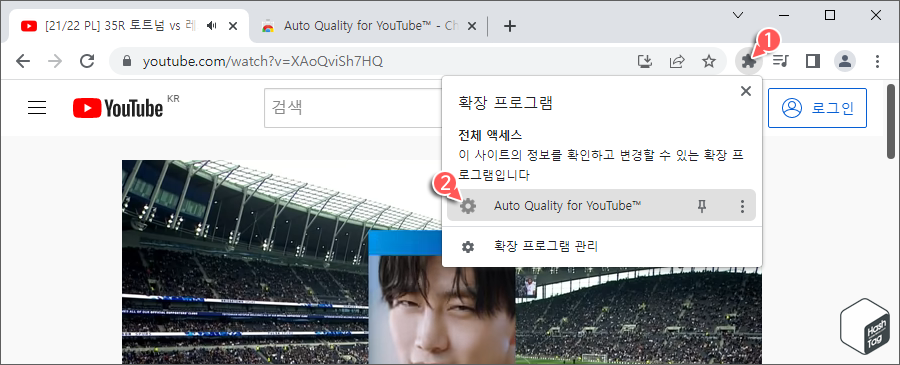Open the media control playlist icon
The height and width of the screenshot is (365, 900).
[780, 61]
